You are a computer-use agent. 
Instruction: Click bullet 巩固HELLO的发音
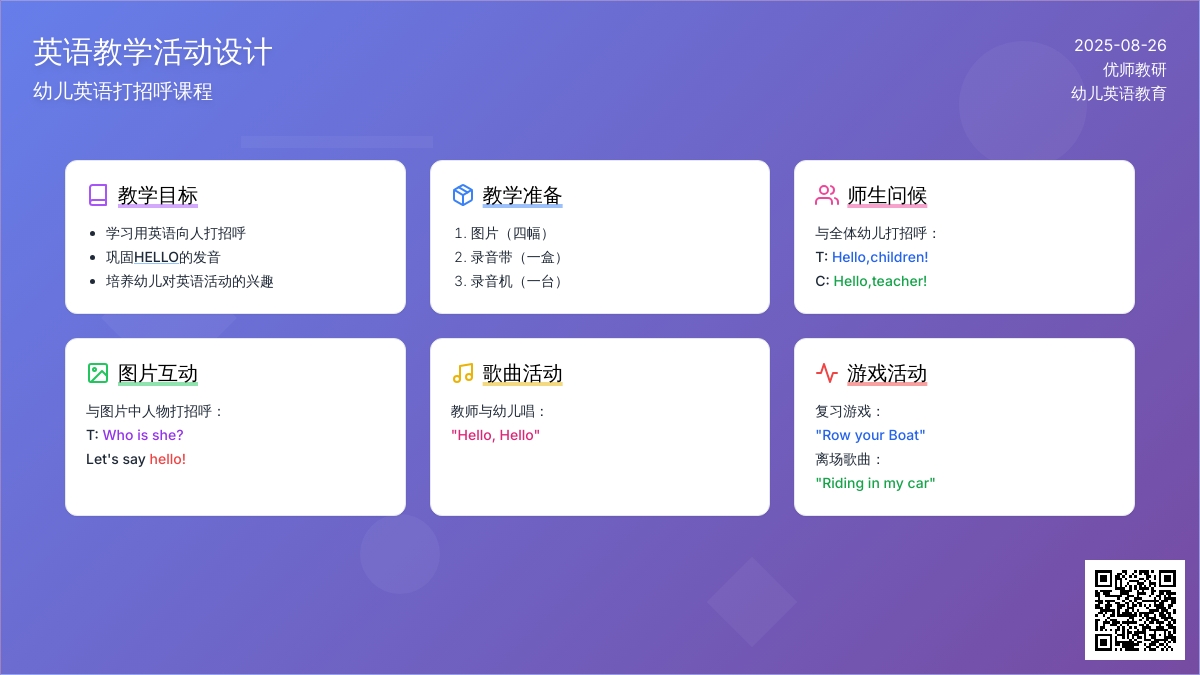click(x=163, y=257)
